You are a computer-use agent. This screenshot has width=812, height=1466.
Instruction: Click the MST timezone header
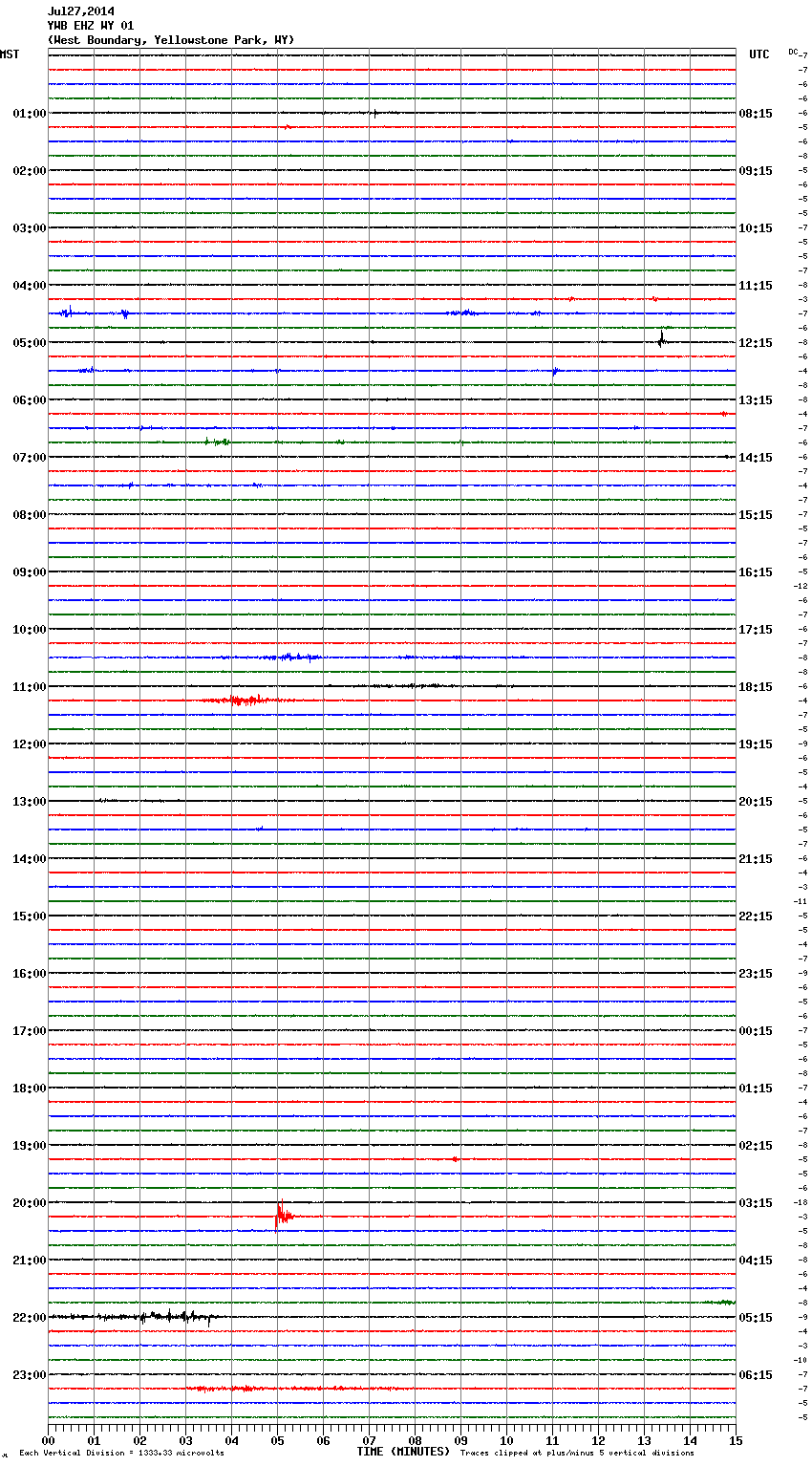tap(10, 54)
